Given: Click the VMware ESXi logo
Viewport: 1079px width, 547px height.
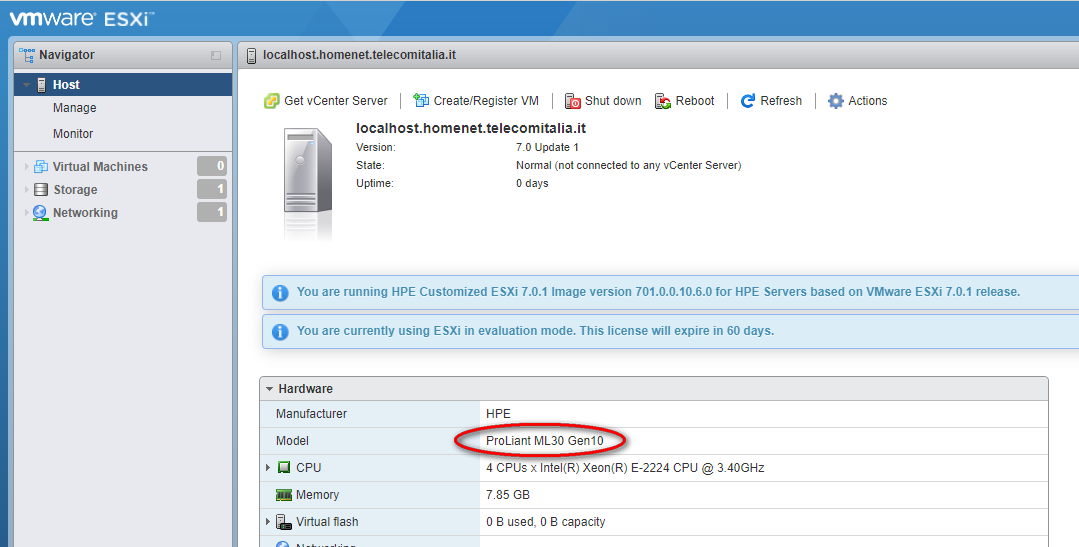Looking at the screenshot, I should [81, 19].
